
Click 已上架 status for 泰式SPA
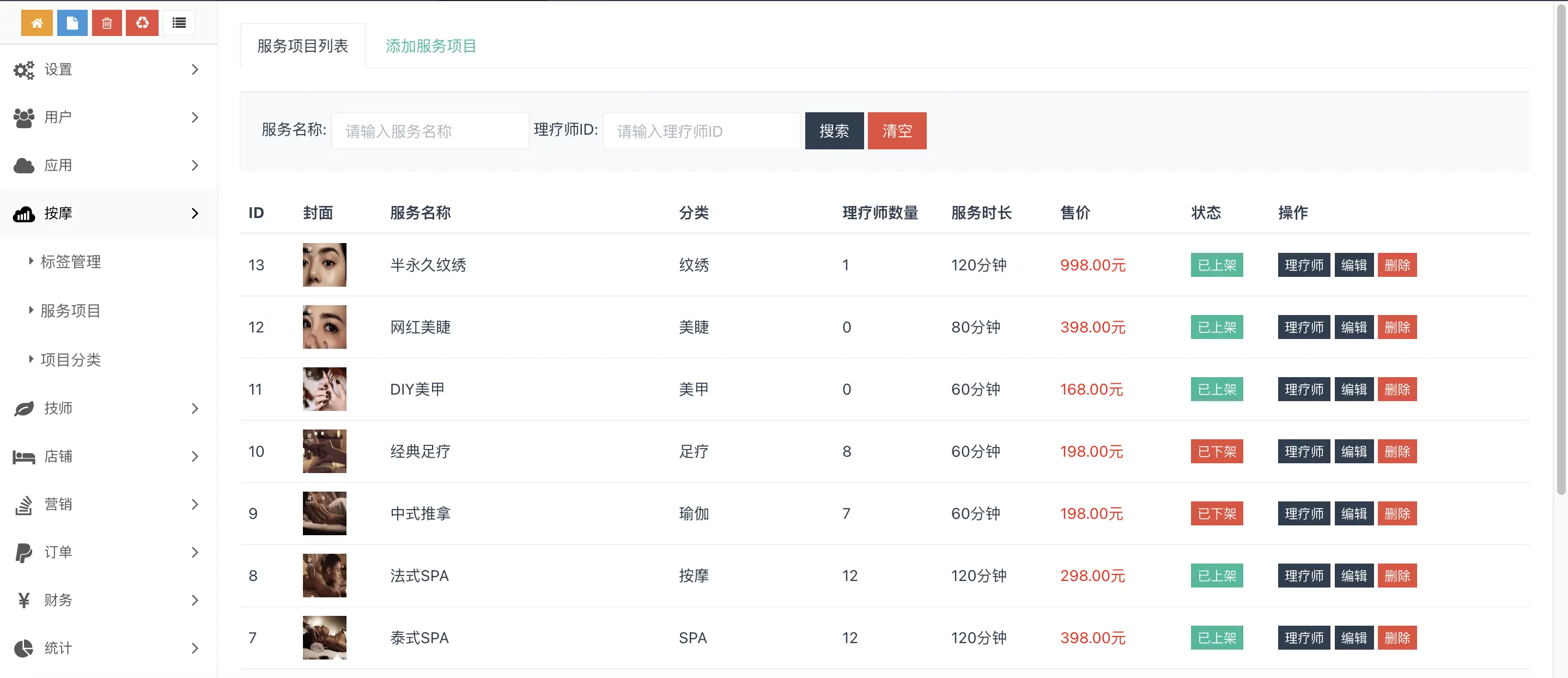(x=1216, y=638)
